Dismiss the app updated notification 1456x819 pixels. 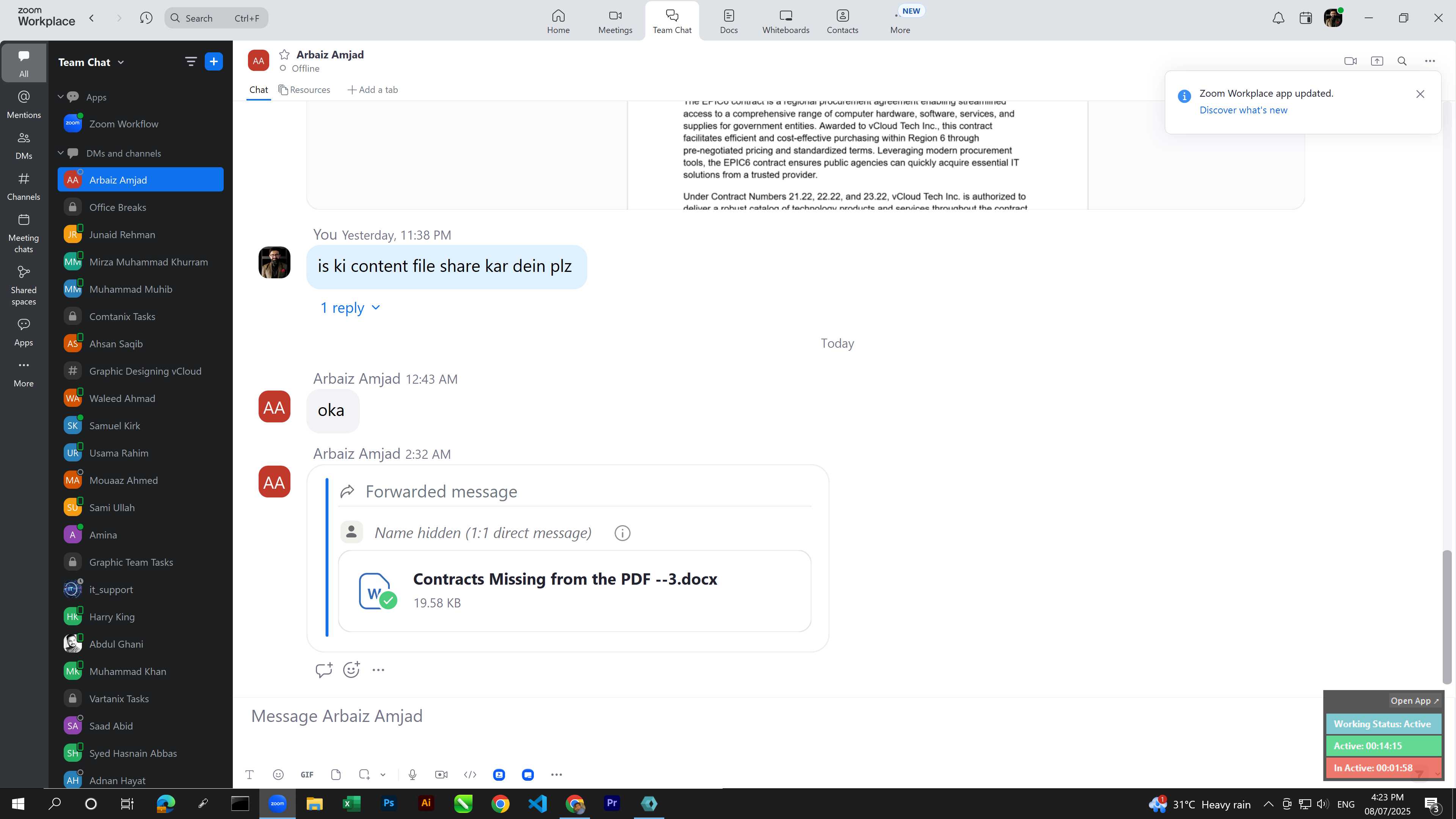click(x=1420, y=94)
